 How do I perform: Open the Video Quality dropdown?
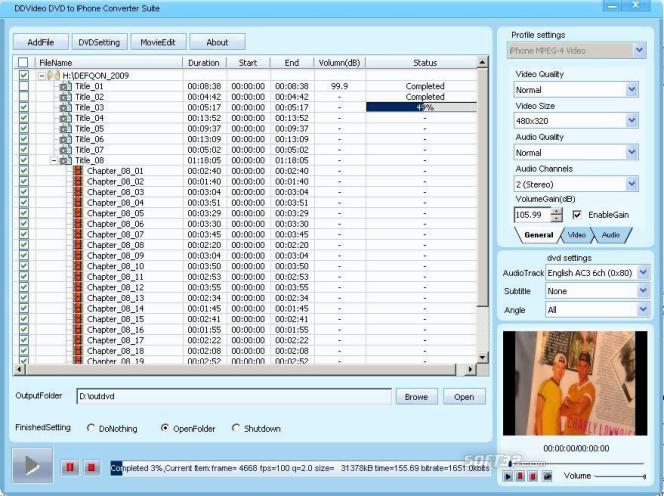(x=632, y=90)
